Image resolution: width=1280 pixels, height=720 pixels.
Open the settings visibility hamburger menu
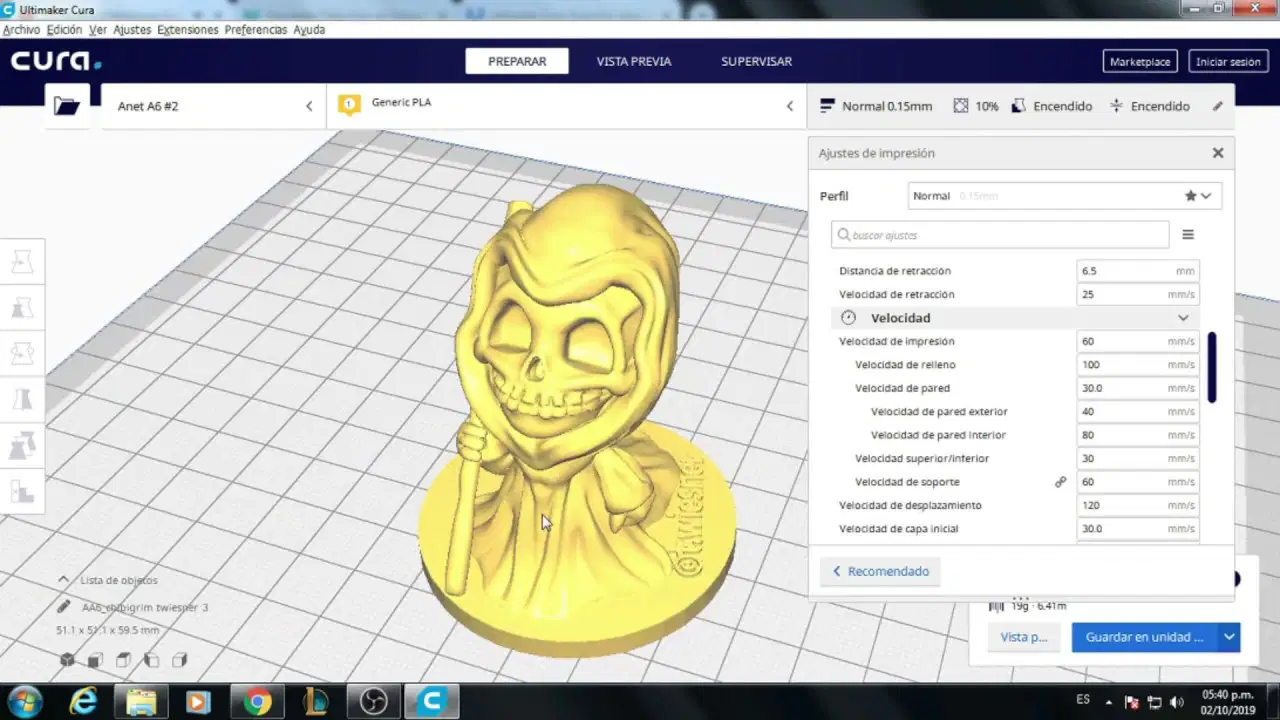pos(1188,235)
